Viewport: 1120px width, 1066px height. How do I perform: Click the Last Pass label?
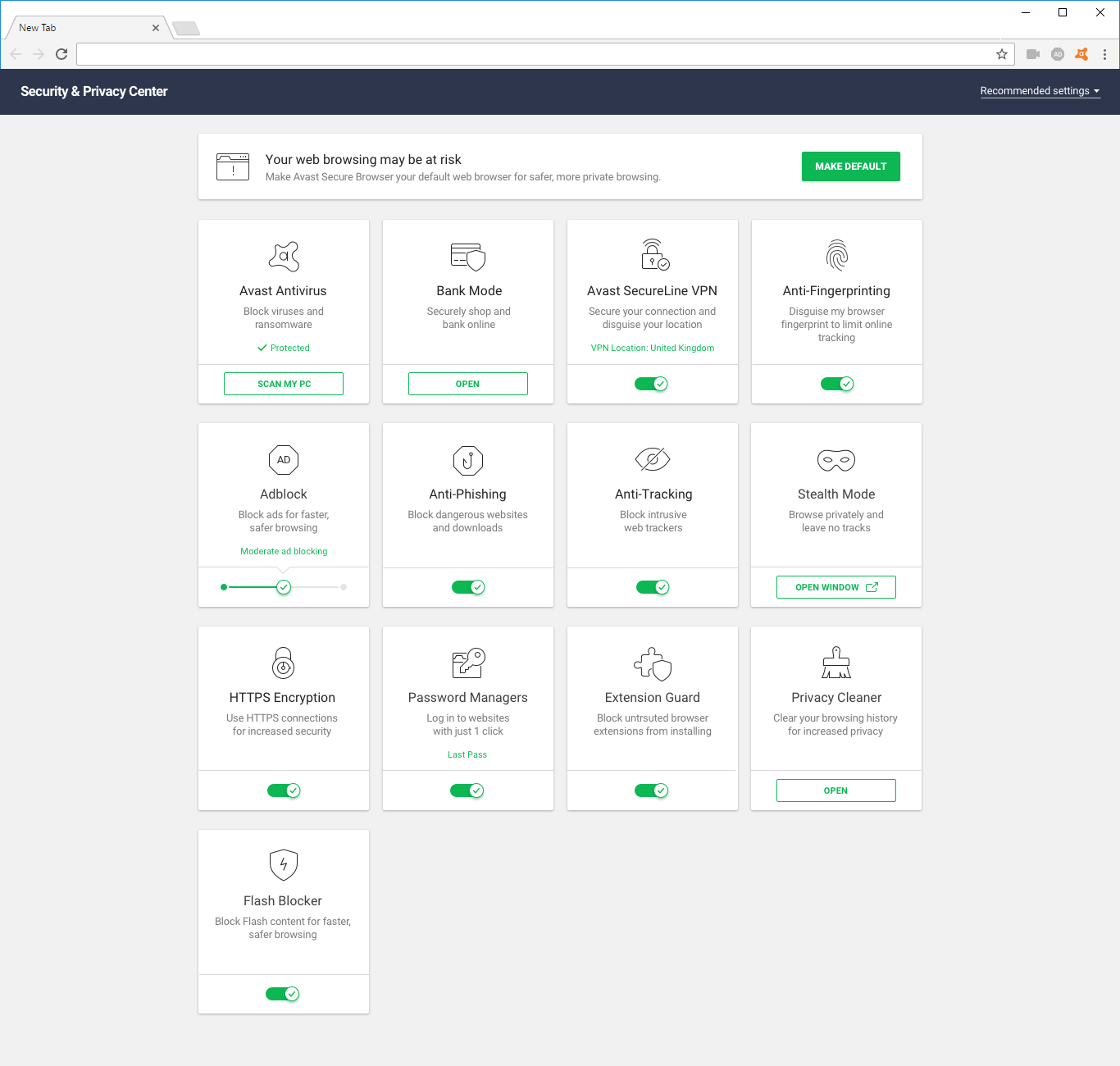coord(467,754)
